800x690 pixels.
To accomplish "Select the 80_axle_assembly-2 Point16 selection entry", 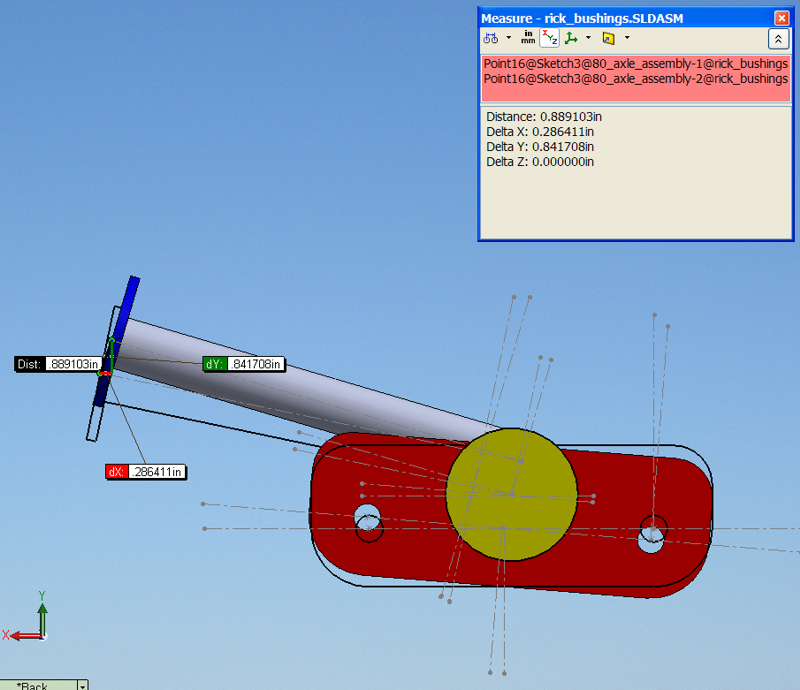I will coord(636,79).
